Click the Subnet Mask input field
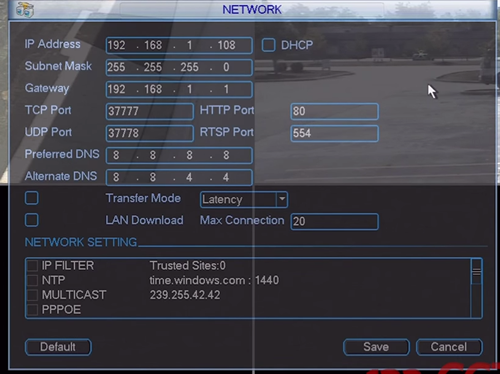Screen dimensions: 500x374 pos(179,67)
